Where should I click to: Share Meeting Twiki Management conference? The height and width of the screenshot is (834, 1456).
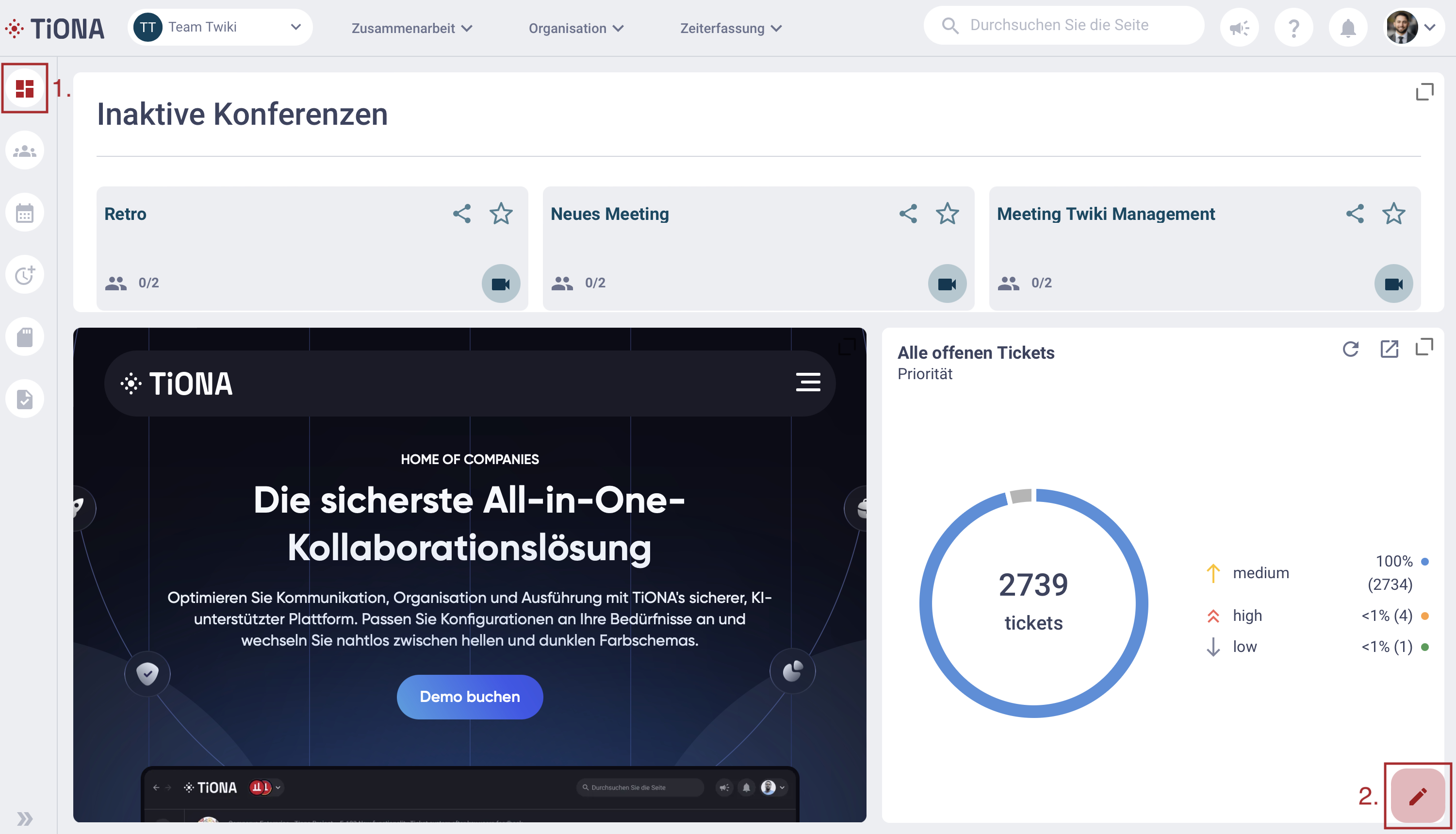[x=1355, y=214]
